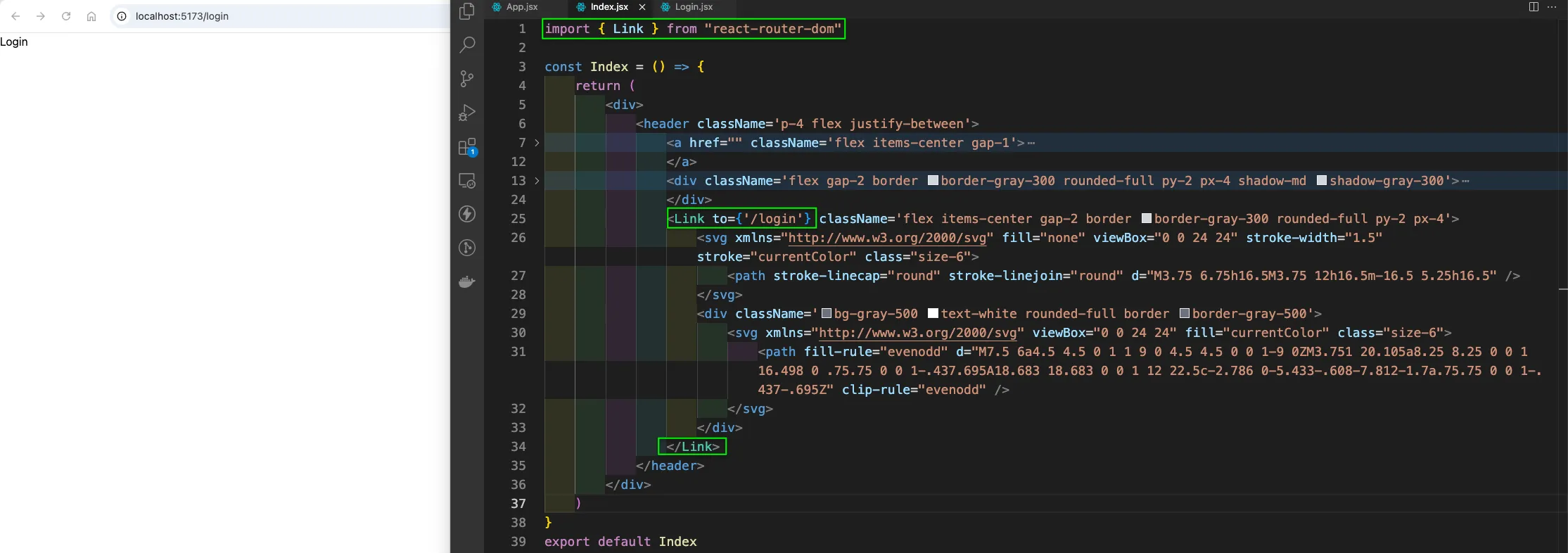Open the Extensions view with the update badge
The height and width of the screenshot is (553, 1568).
[467, 147]
